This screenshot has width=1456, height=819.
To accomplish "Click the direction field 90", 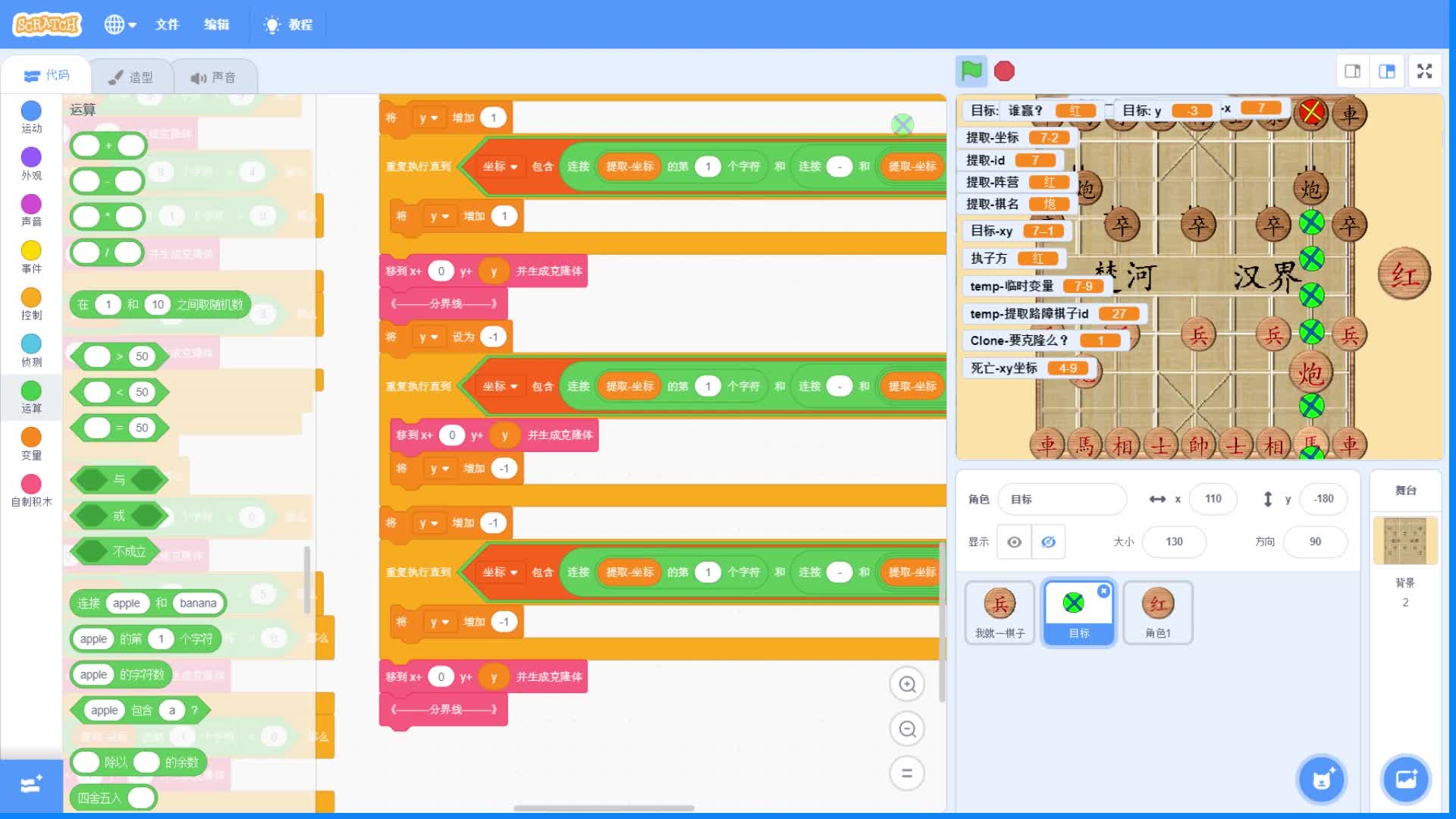I will point(1315,541).
